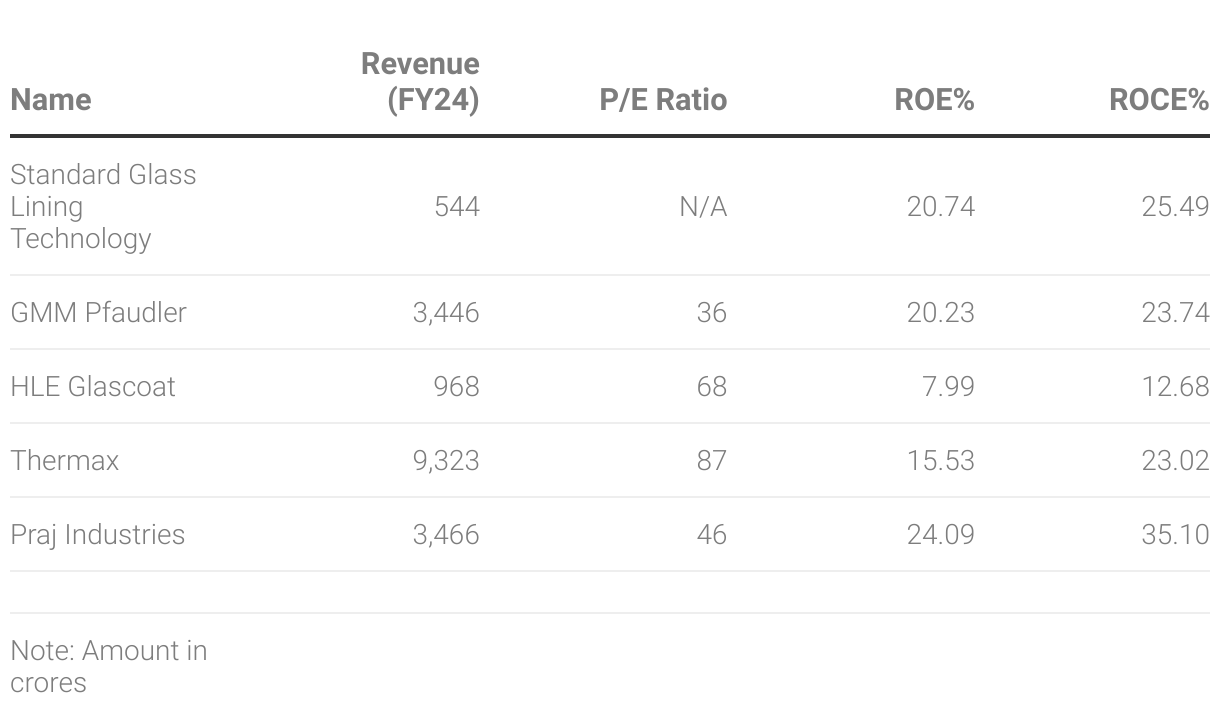Click the HLE Glascoat row name
1220x728 pixels.
pos(93,387)
